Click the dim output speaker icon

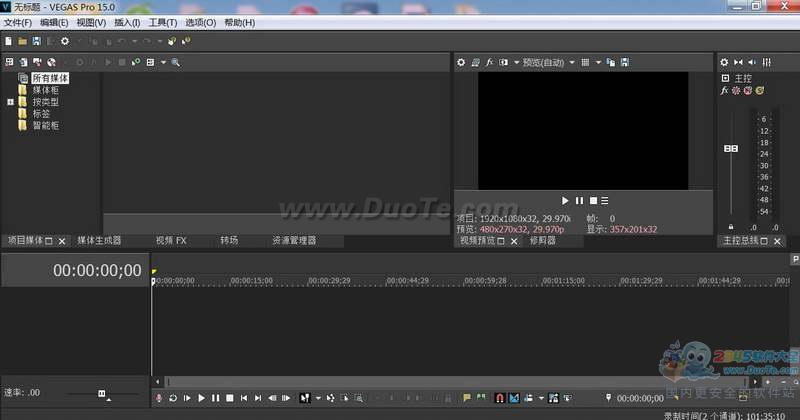tap(752, 62)
